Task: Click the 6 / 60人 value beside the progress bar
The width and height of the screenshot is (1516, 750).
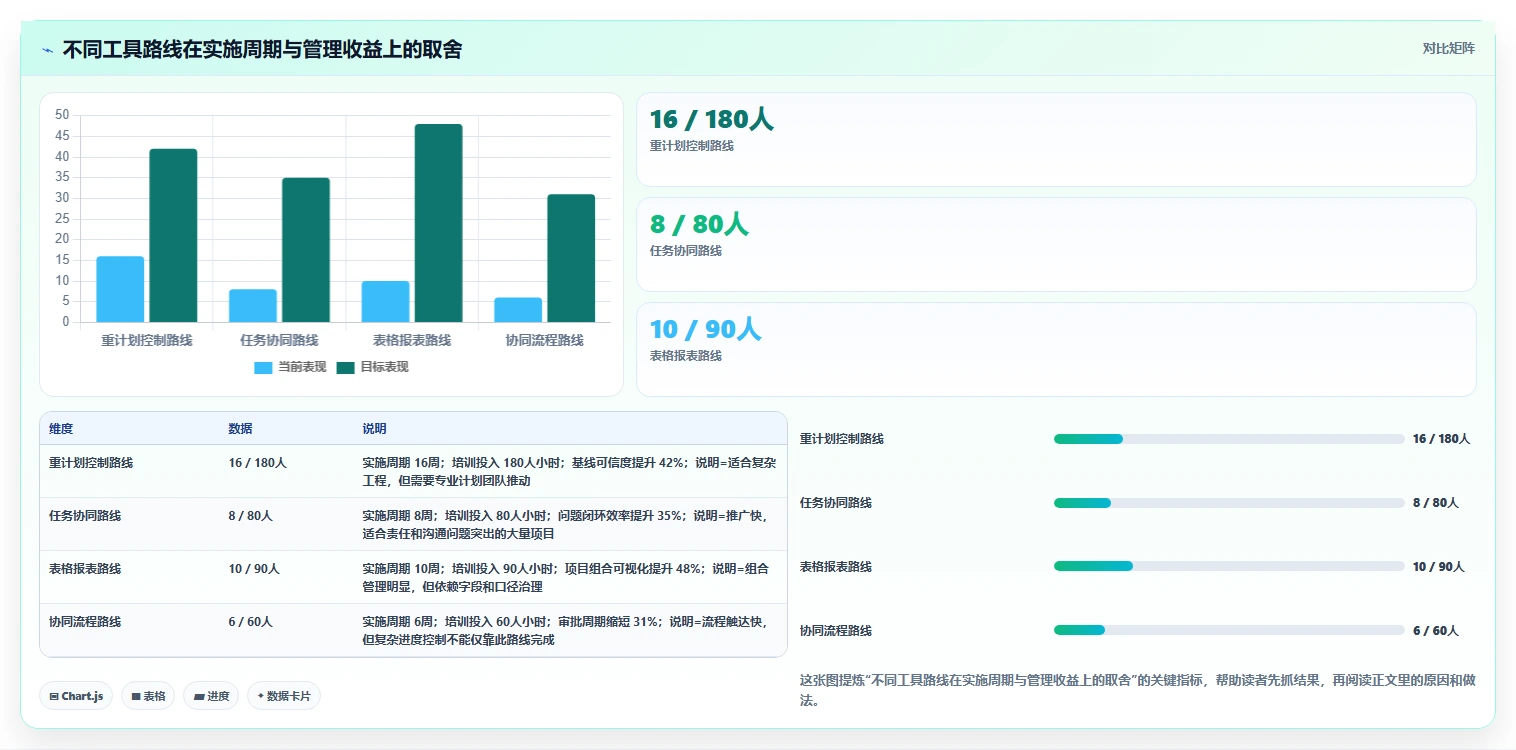Action: (1435, 631)
